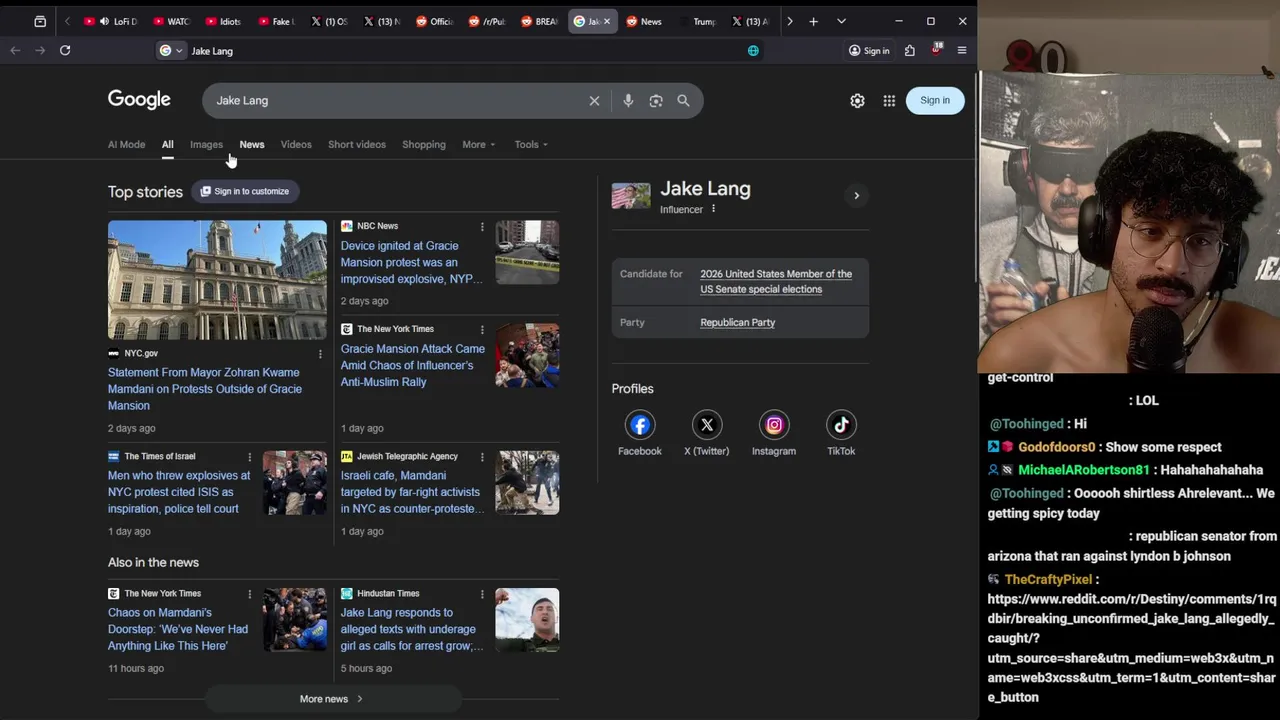Open the tab manager icon

tap(40, 21)
